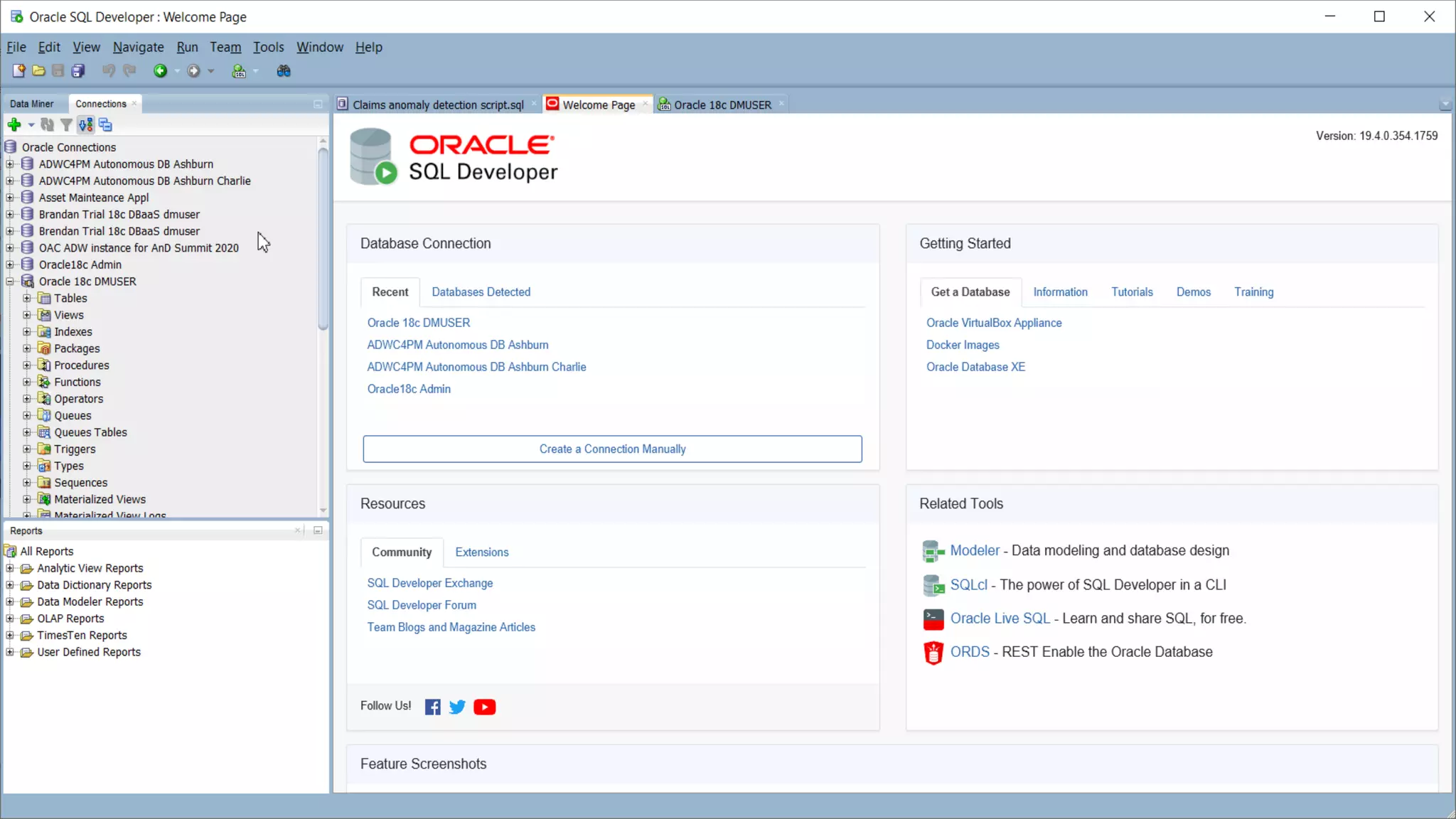The height and width of the screenshot is (819, 1456).
Task: Switch to the Oracle 18c DMUSER editor tab
Action: click(722, 105)
